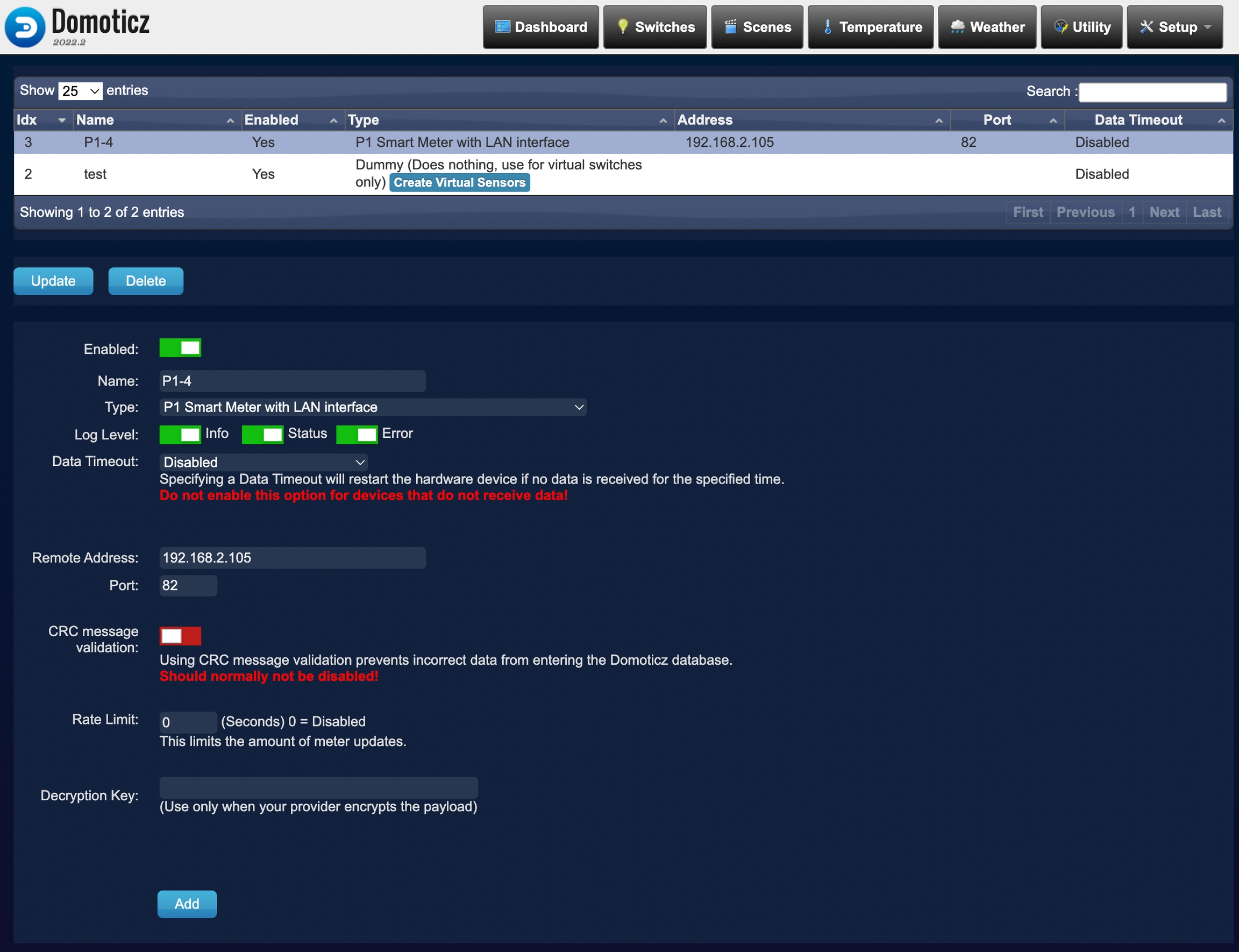Toggle the Error log level switch

357,435
